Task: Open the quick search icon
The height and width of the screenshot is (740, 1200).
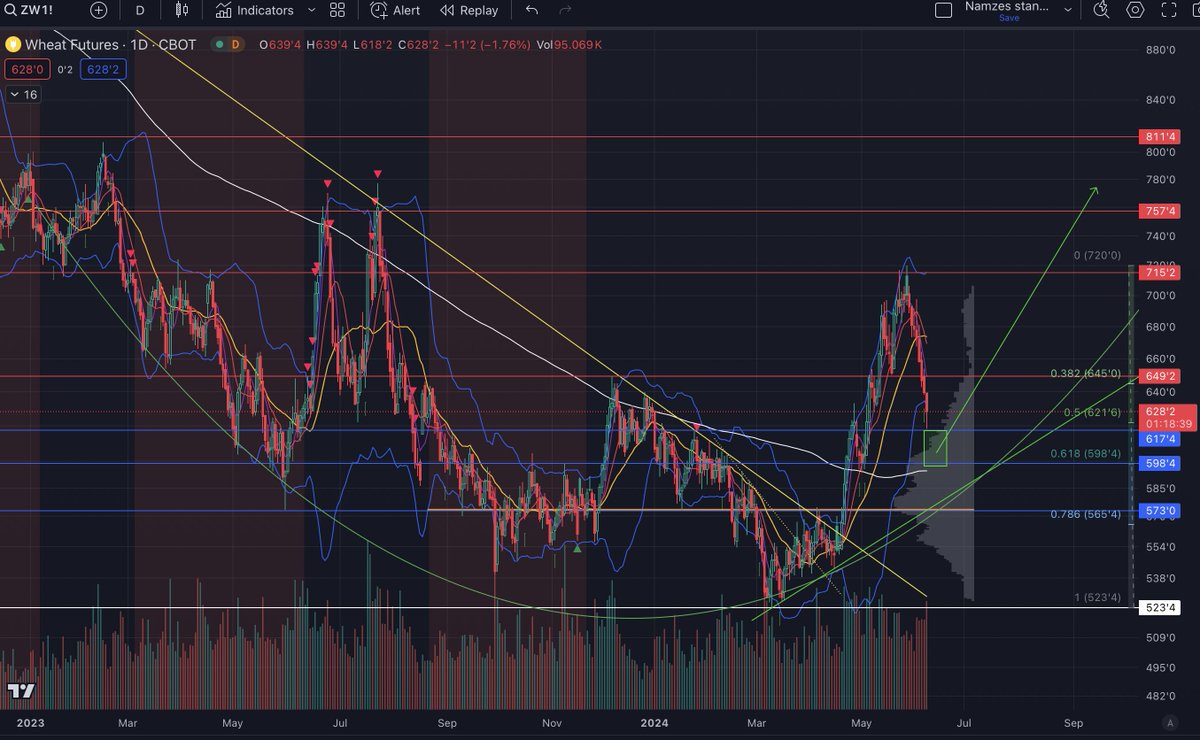Action: pos(1102,10)
